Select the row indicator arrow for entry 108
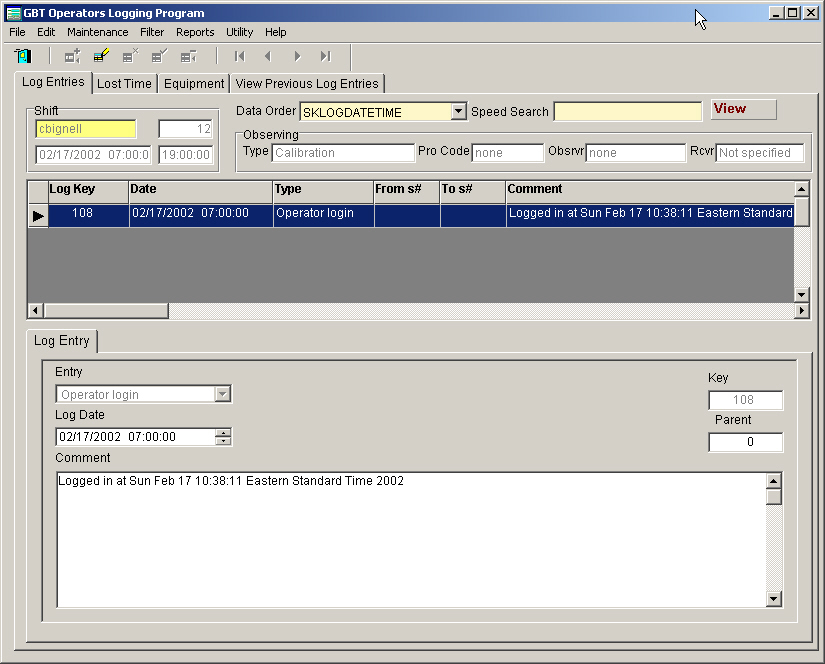The image size is (825, 664). click(38, 216)
